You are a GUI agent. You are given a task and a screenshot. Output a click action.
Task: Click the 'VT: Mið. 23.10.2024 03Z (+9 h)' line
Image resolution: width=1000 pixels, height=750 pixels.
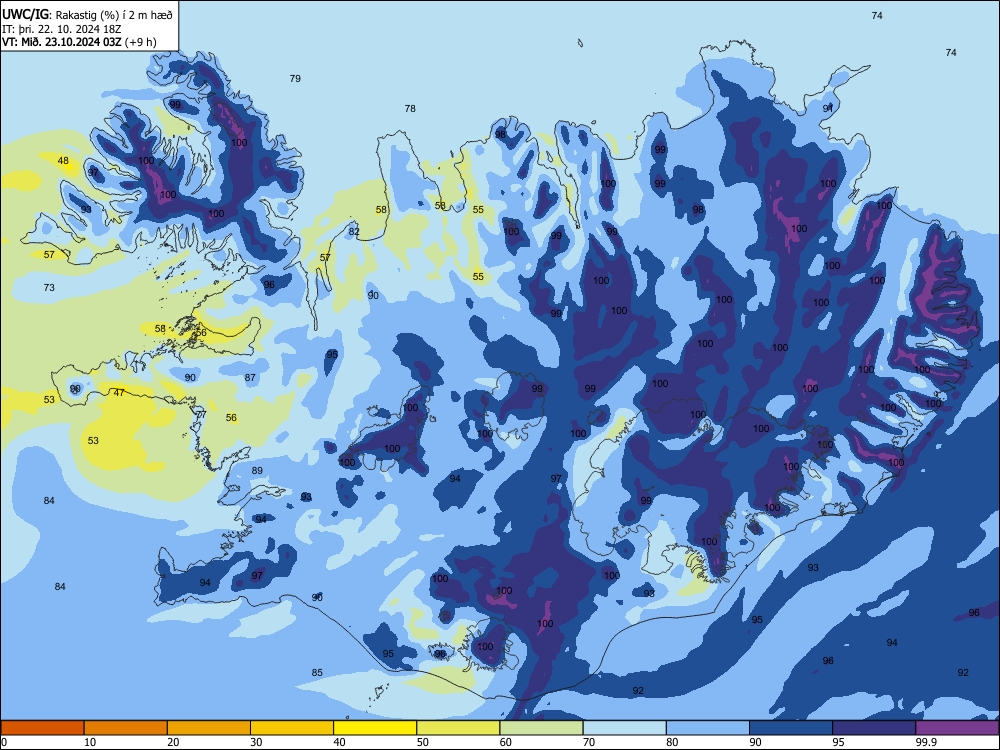tap(79, 42)
